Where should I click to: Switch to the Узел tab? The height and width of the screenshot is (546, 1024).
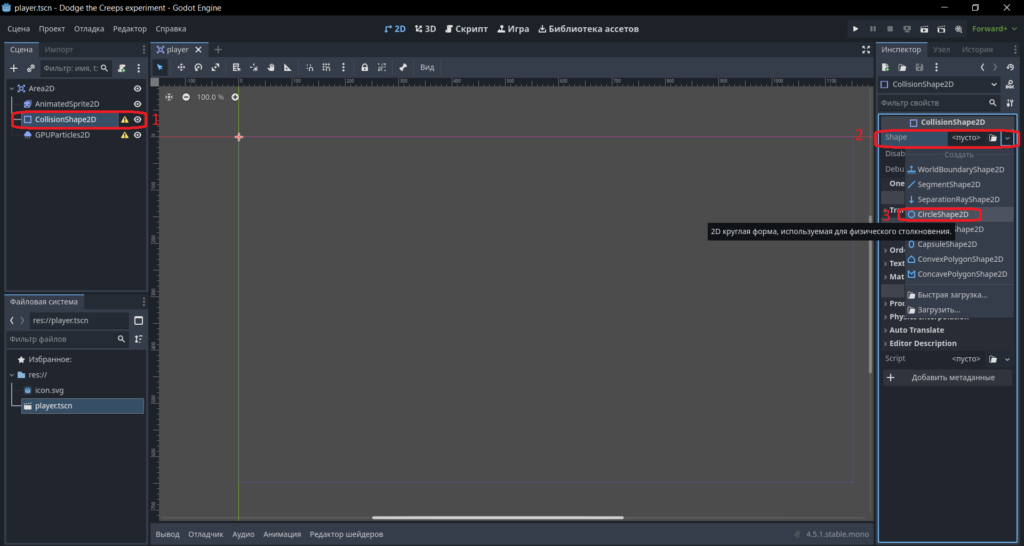click(941, 50)
